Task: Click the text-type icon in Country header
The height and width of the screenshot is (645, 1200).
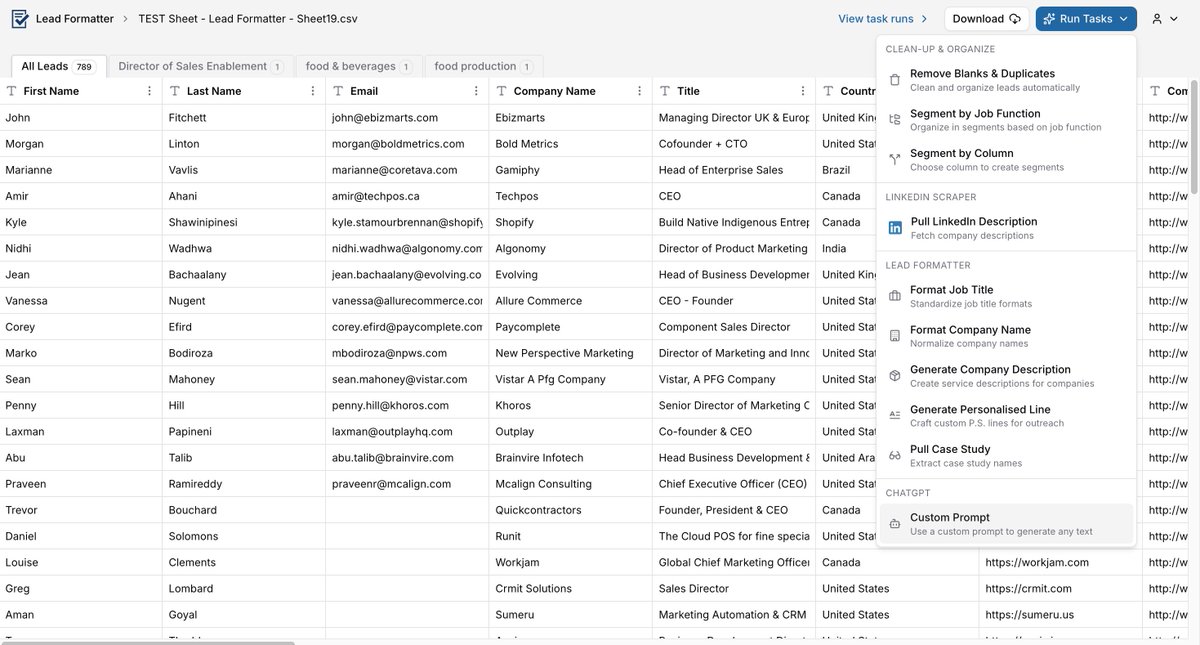Action: coord(828,91)
